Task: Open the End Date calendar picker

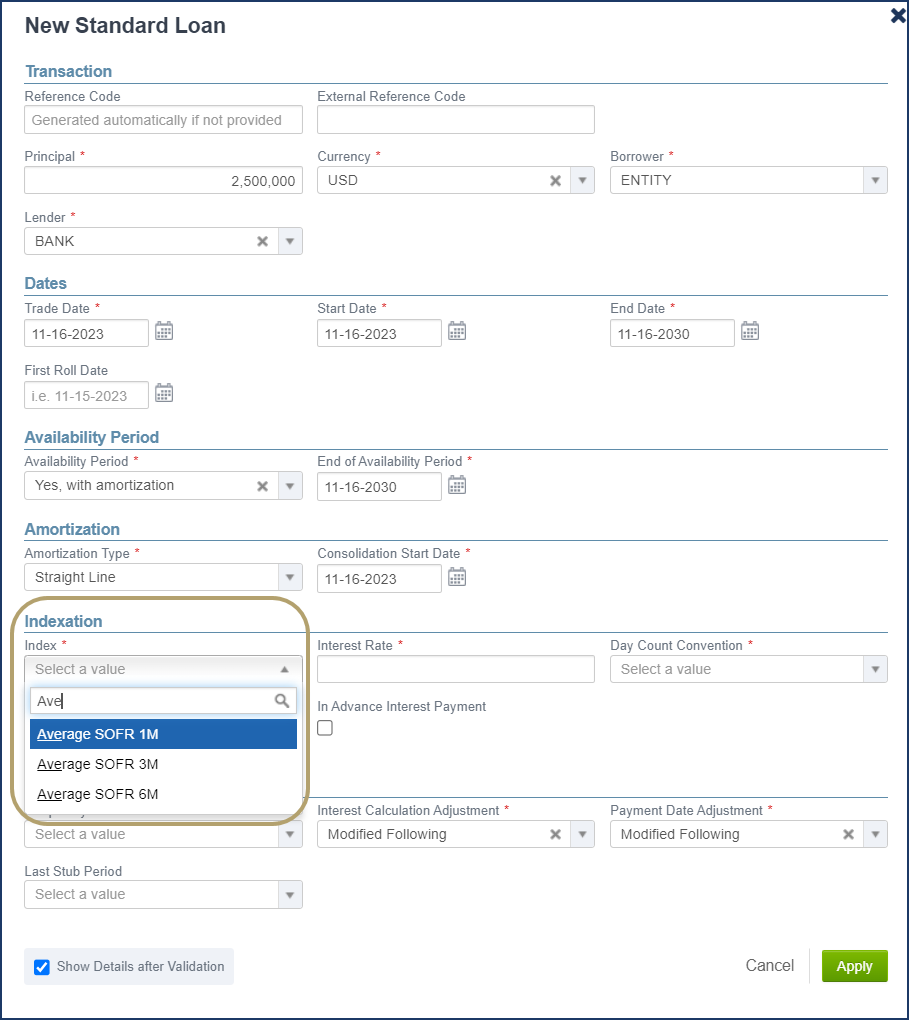Action: (750, 331)
